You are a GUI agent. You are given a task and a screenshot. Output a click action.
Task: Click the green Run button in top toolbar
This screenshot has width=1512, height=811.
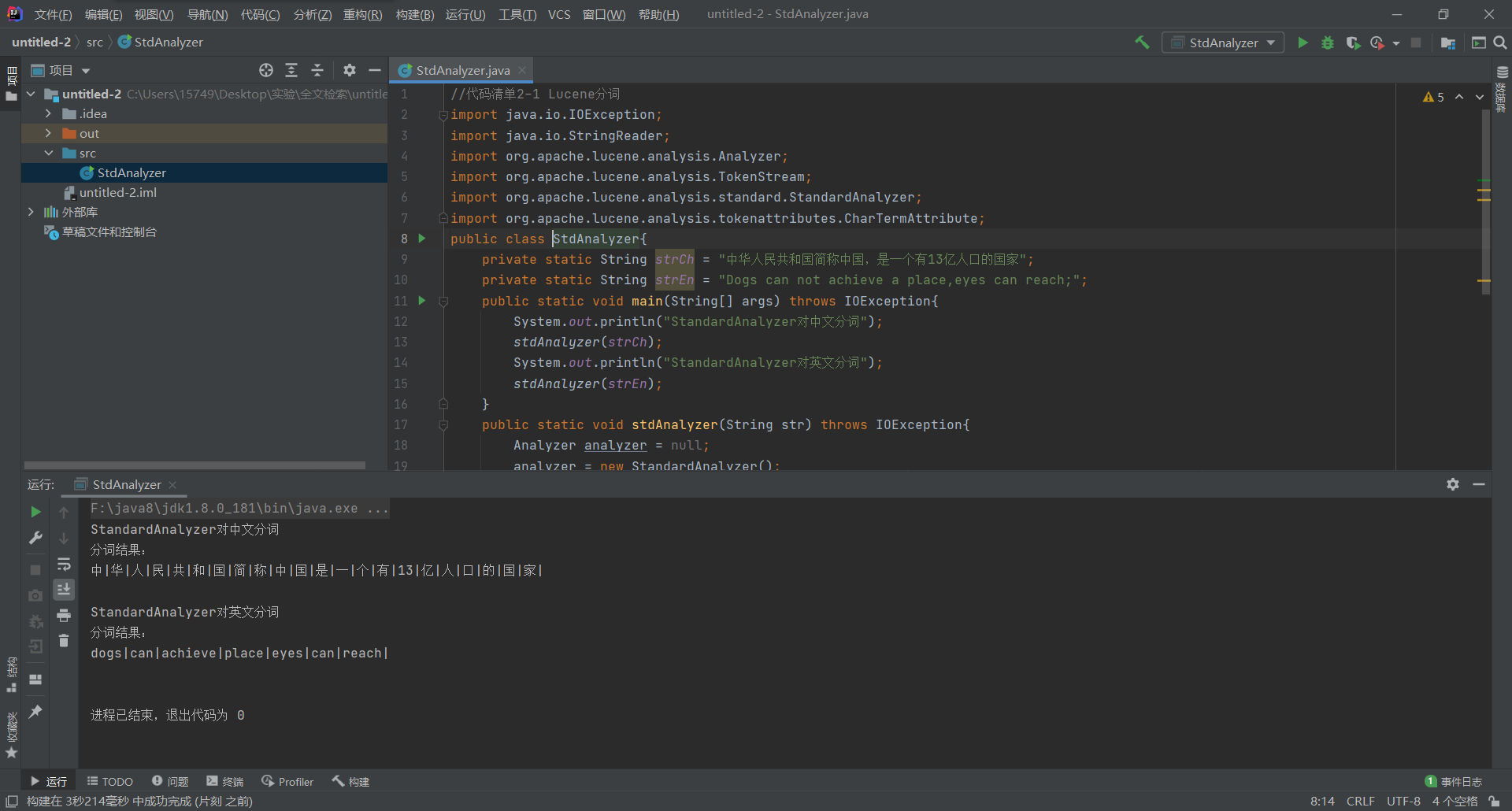(1303, 43)
